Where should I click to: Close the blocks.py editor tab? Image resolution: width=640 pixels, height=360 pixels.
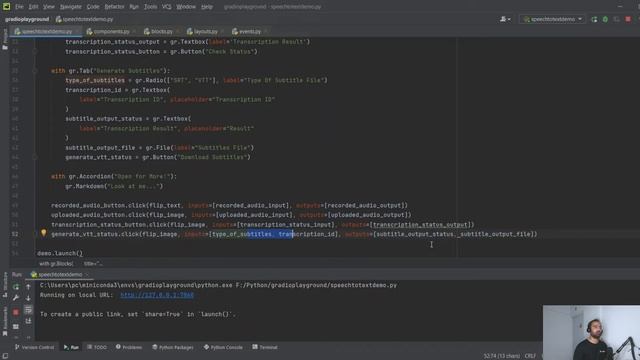tap(178, 31)
